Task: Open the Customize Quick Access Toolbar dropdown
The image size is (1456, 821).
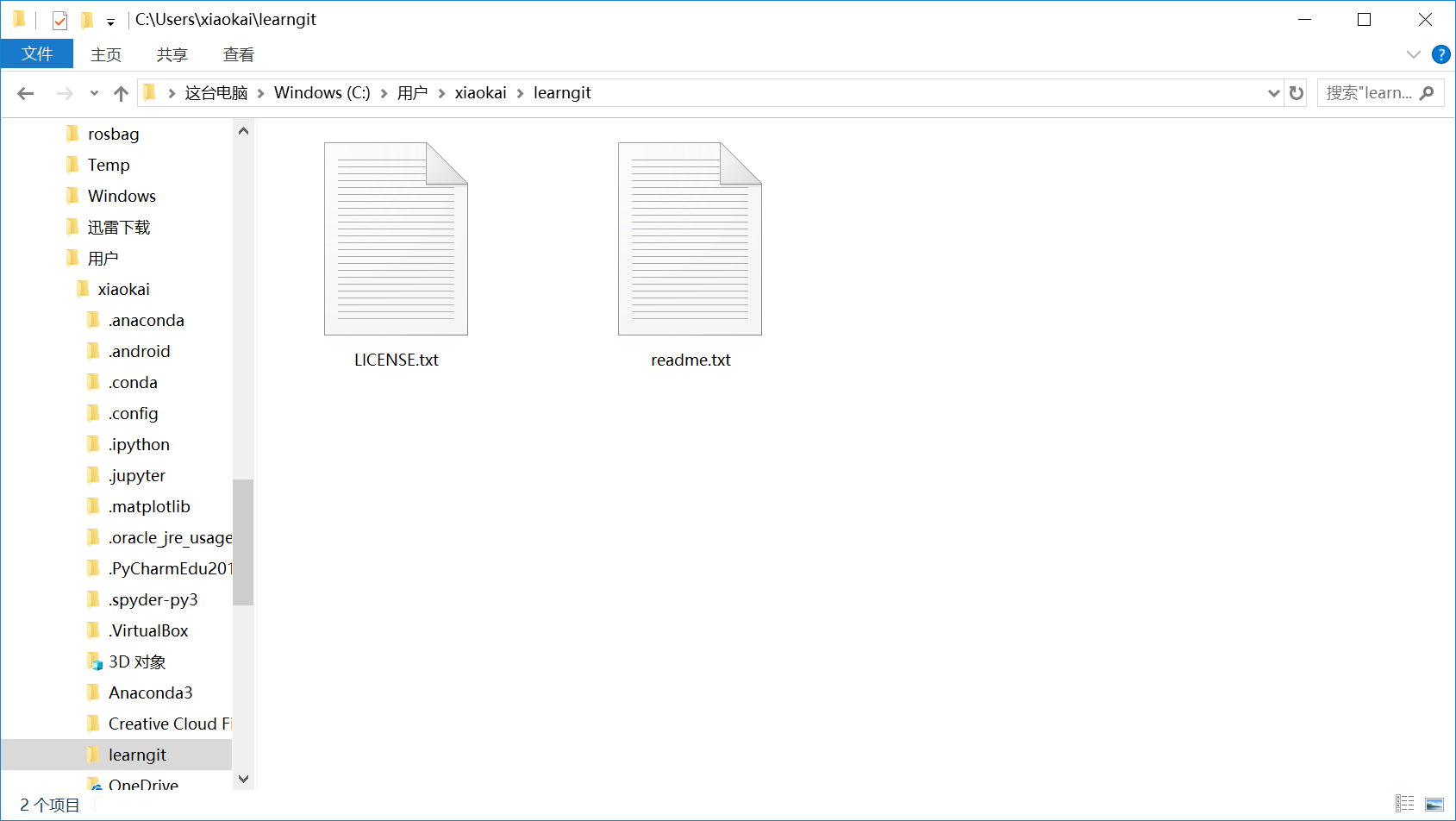Action: 110,22
